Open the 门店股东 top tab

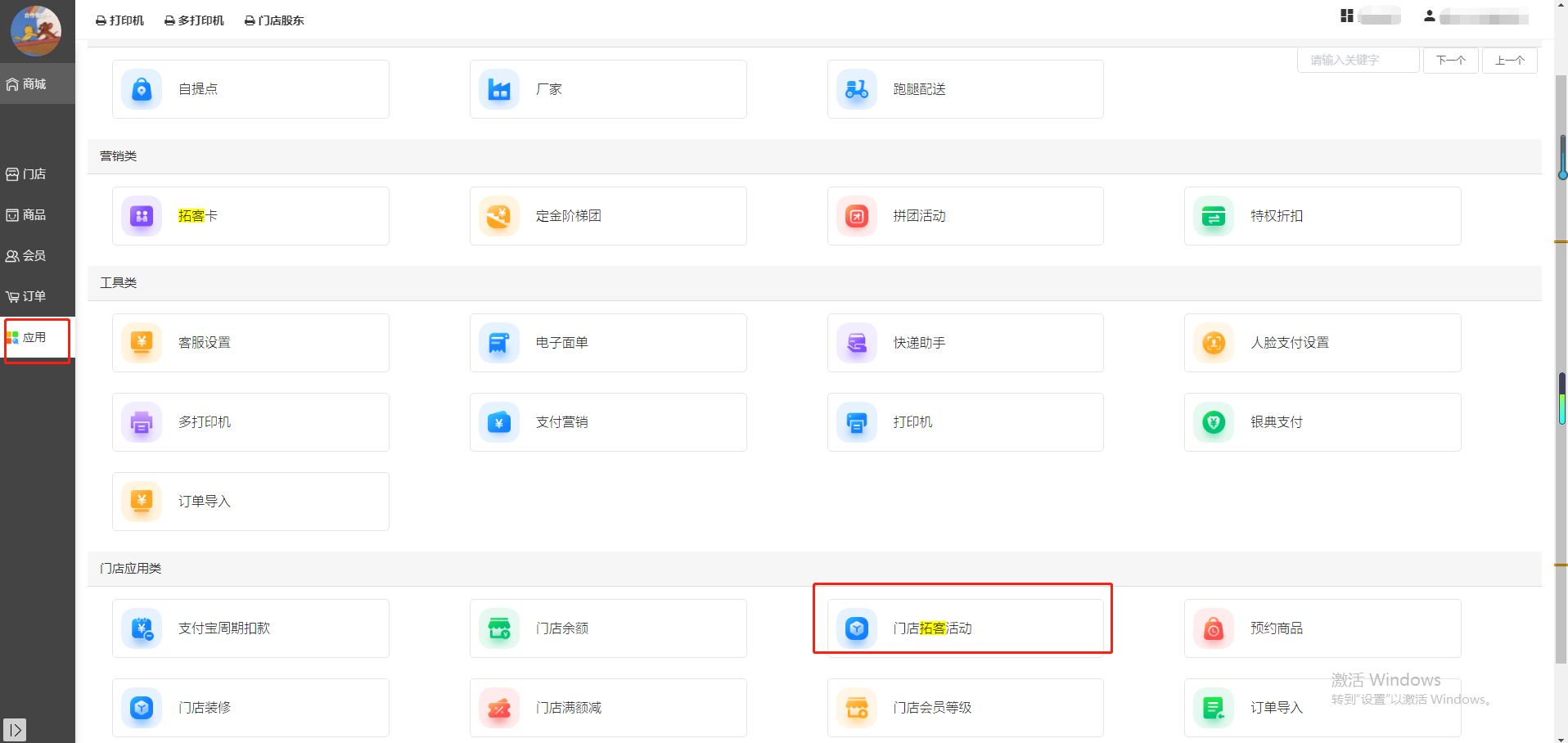pos(274,20)
